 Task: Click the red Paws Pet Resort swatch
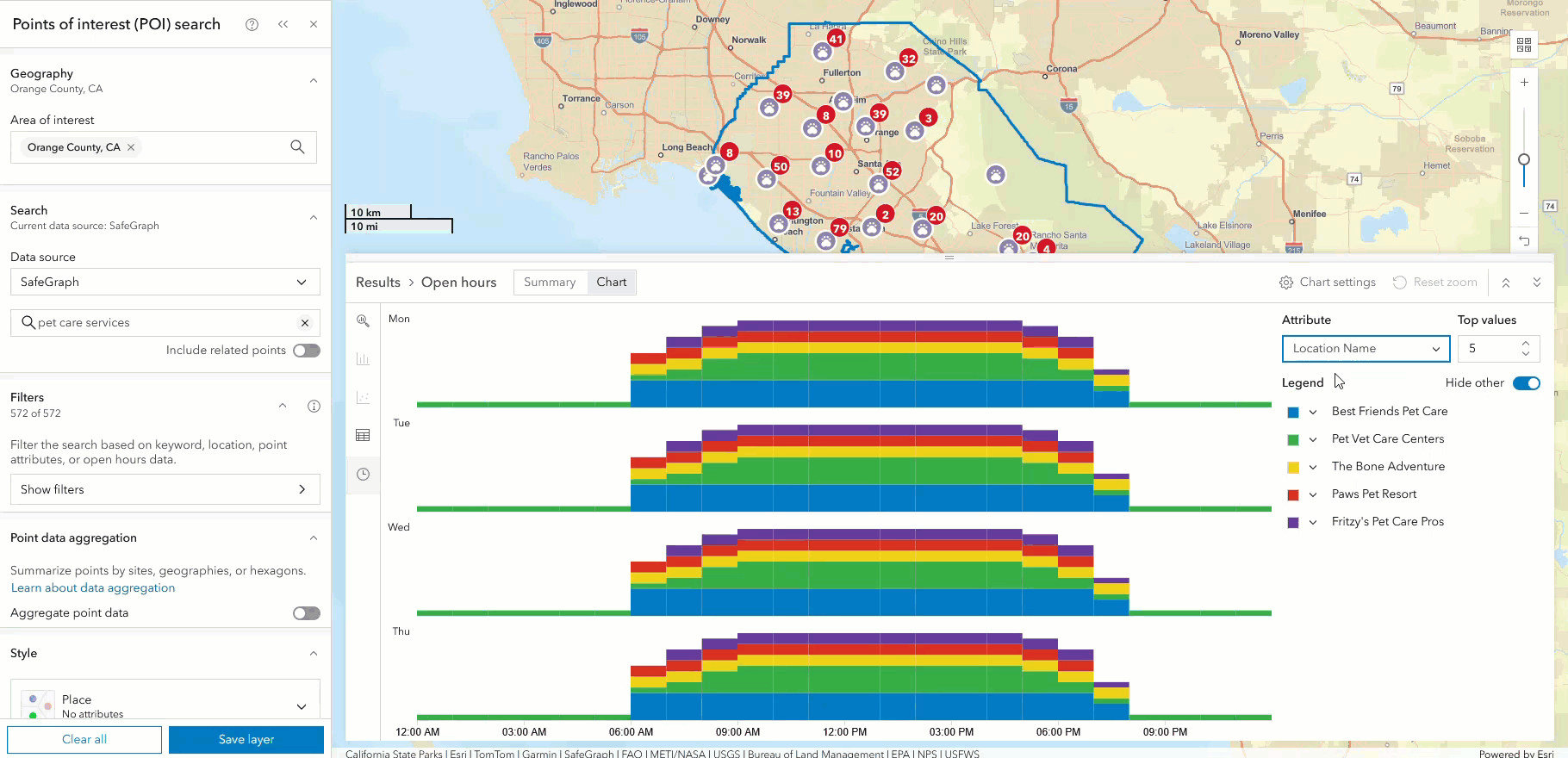[1293, 495]
